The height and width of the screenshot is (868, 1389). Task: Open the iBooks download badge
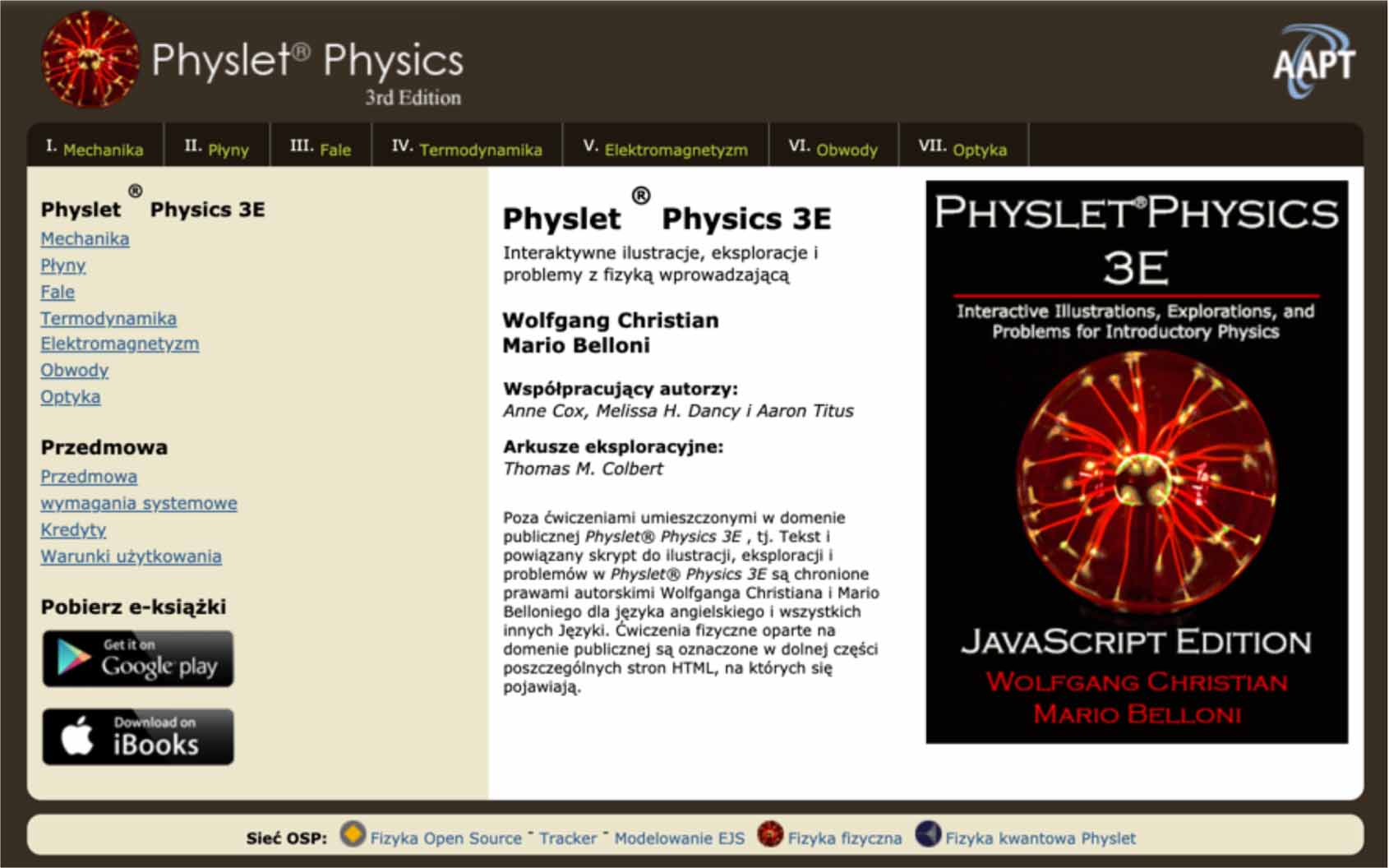138,736
